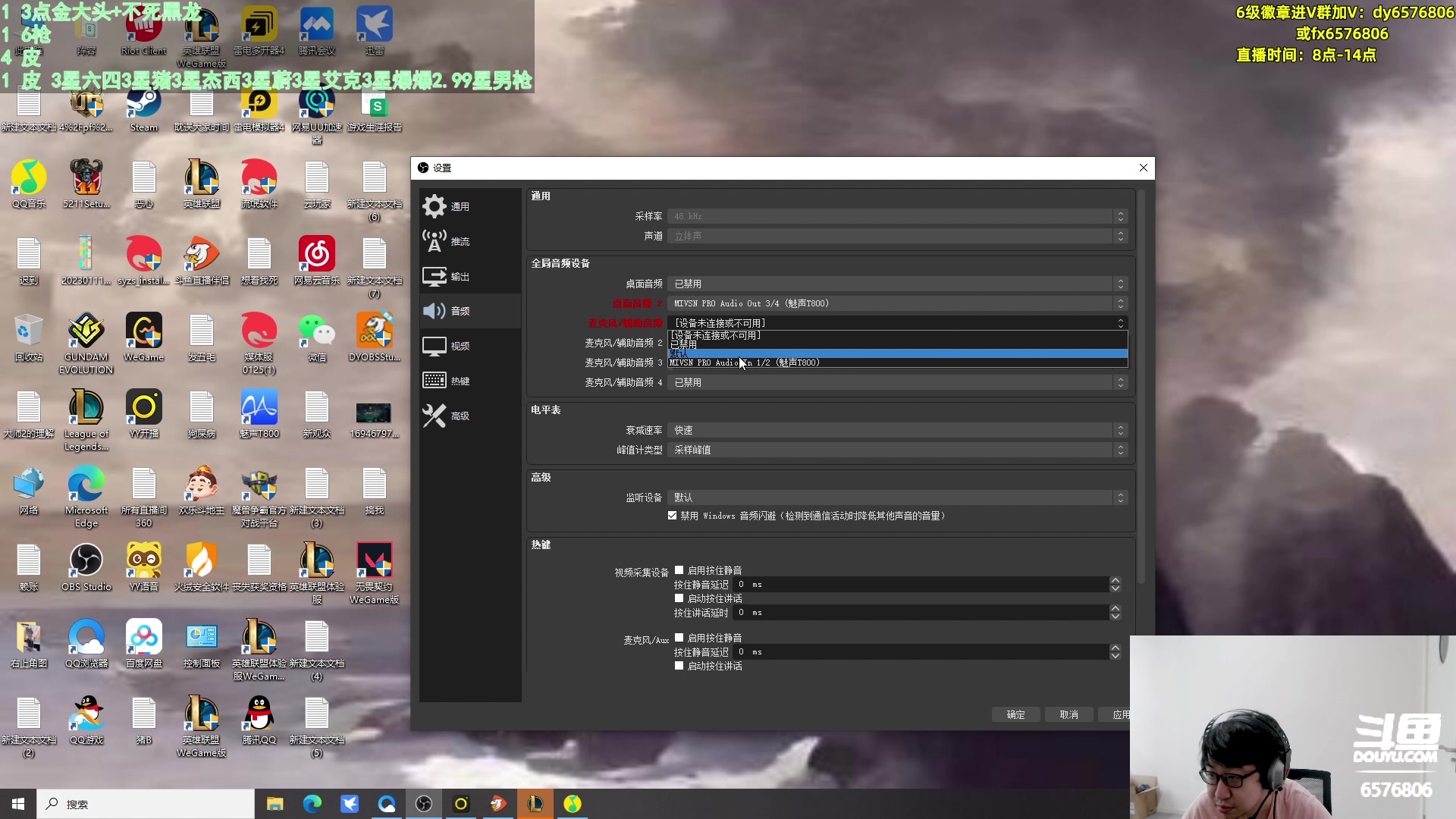This screenshot has height=819, width=1456.
Task: Open the 回收站 recycle bin icon
Action: pyautogui.click(x=29, y=337)
